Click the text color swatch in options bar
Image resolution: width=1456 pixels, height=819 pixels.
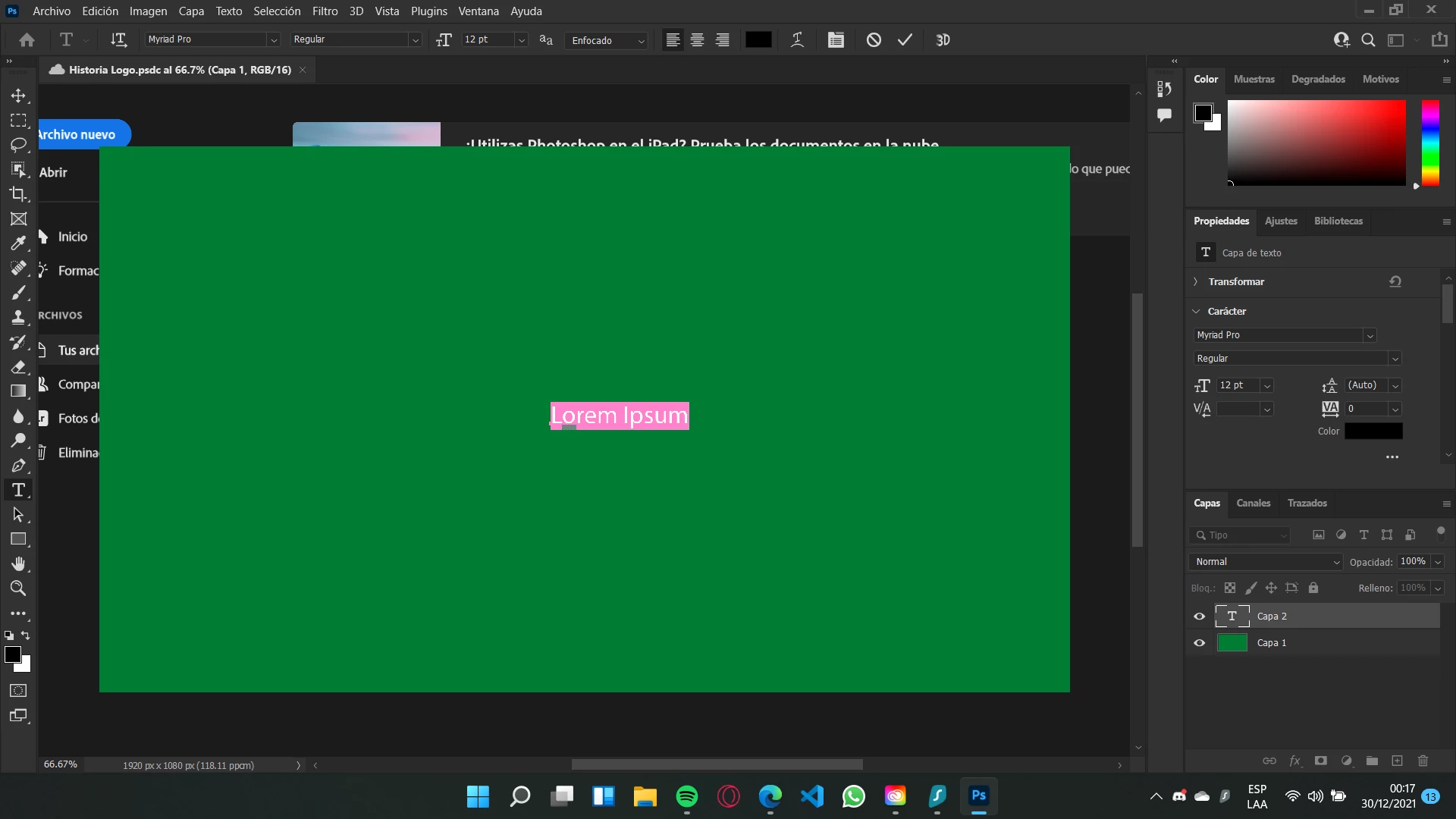(x=758, y=40)
